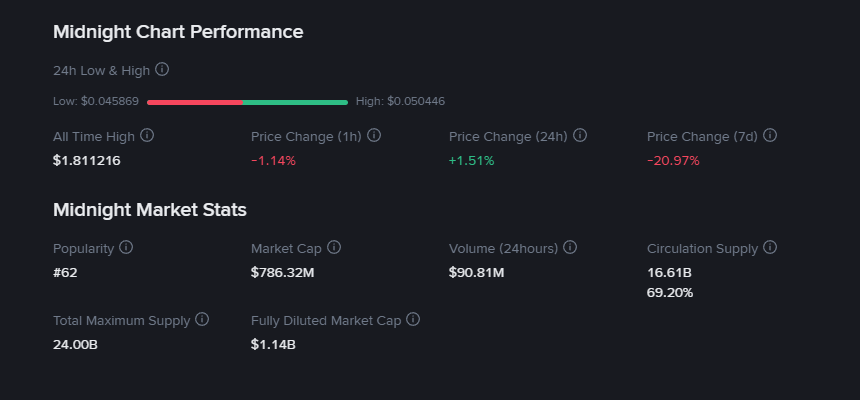860x400 pixels.
Task: Click the Midnight Market Stats heading
Action: (150, 210)
